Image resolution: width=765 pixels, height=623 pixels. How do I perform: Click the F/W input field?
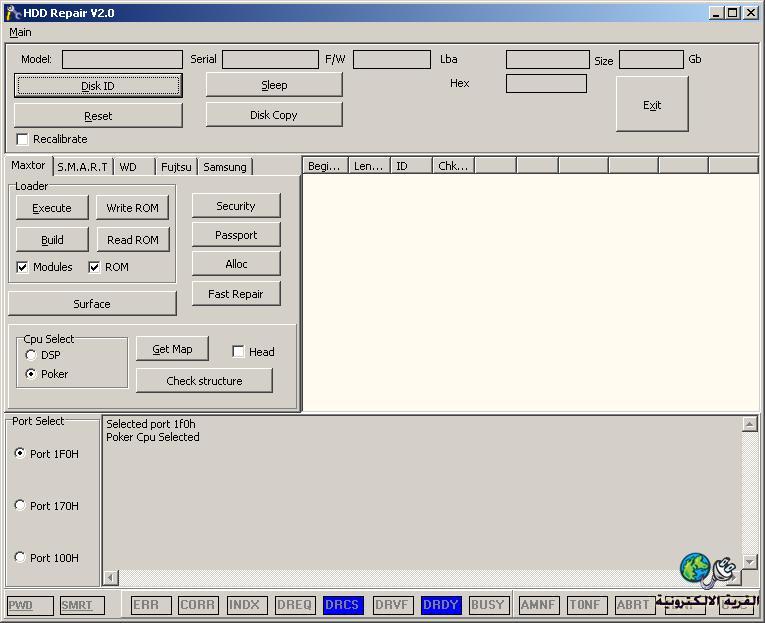pos(392,60)
